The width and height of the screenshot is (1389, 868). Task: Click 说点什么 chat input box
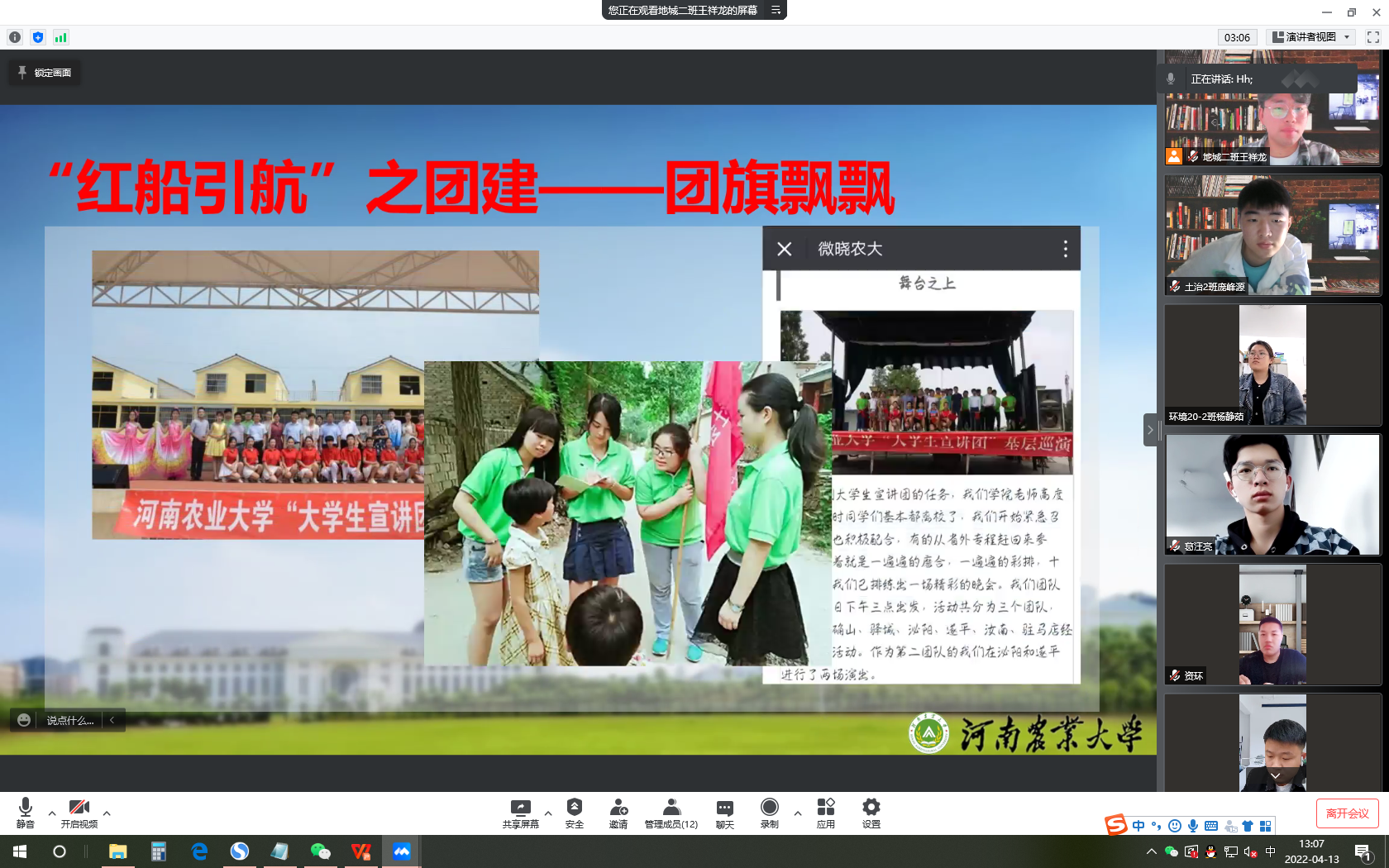(69, 720)
